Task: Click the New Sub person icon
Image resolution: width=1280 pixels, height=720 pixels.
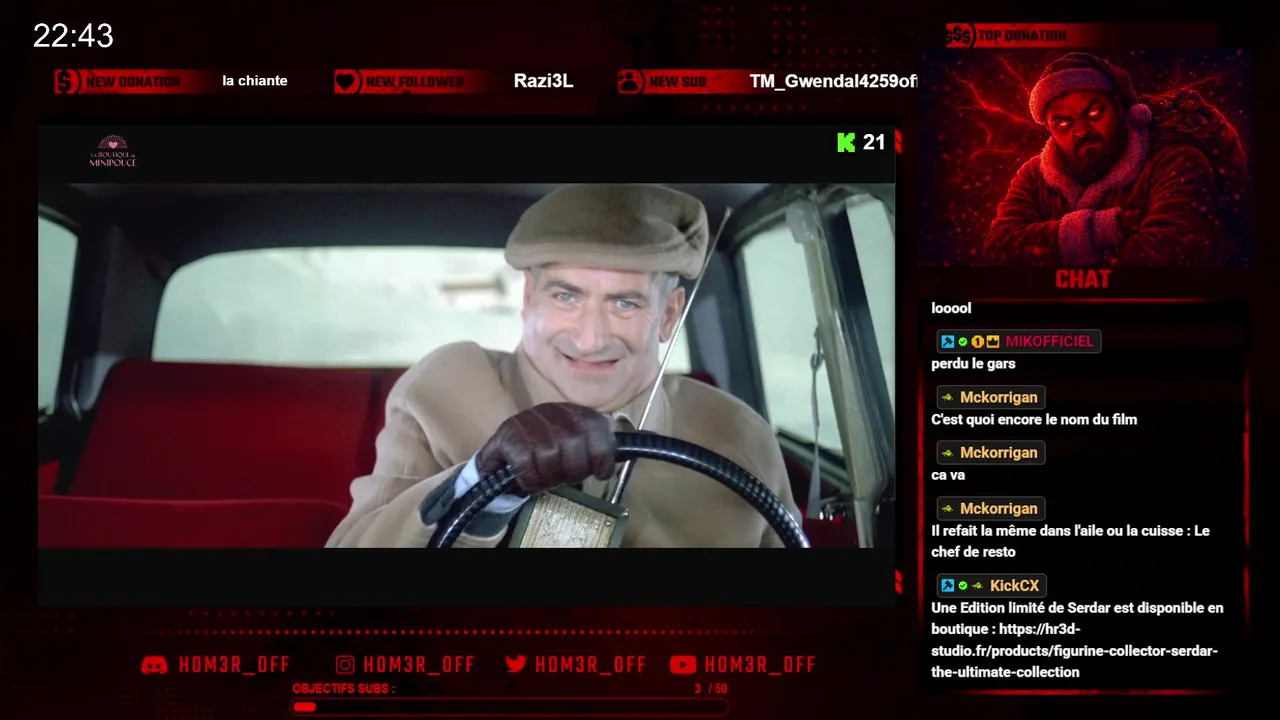Action: pos(630,81)
